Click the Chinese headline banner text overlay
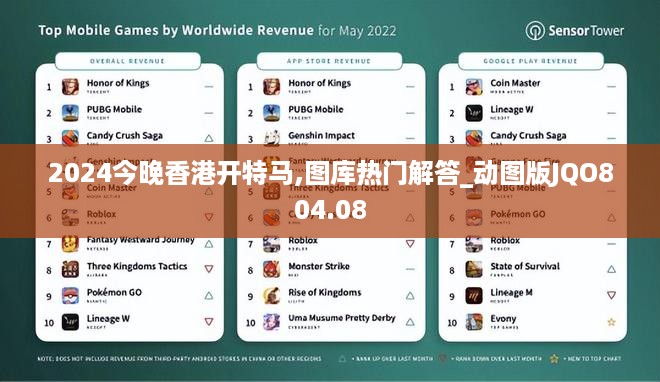Screen dimensions: 660x382 pos(331,191)
